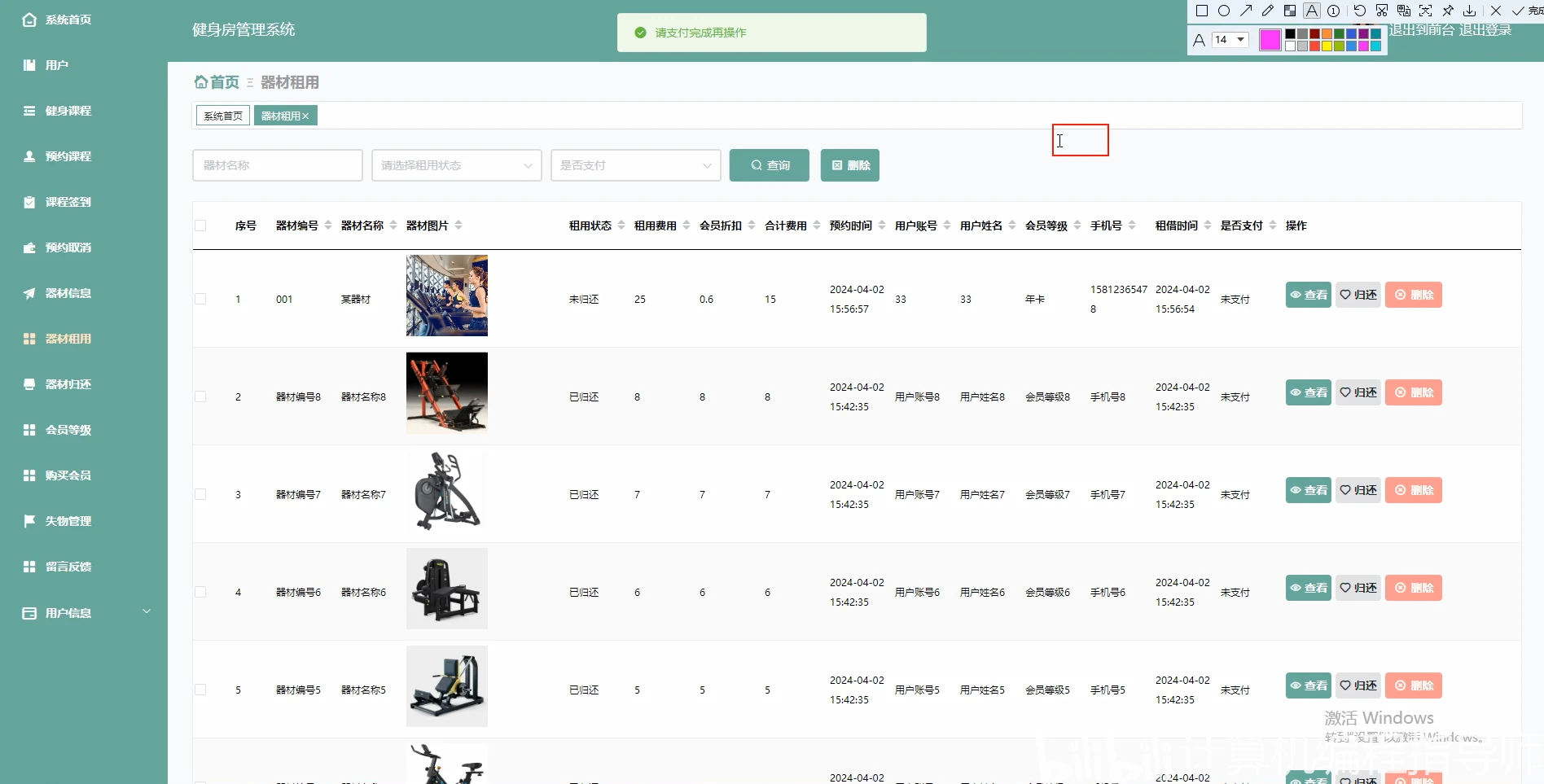1544x784 pixels.
Task: Check the select-all header checkbox
Action: click(200, 226)
